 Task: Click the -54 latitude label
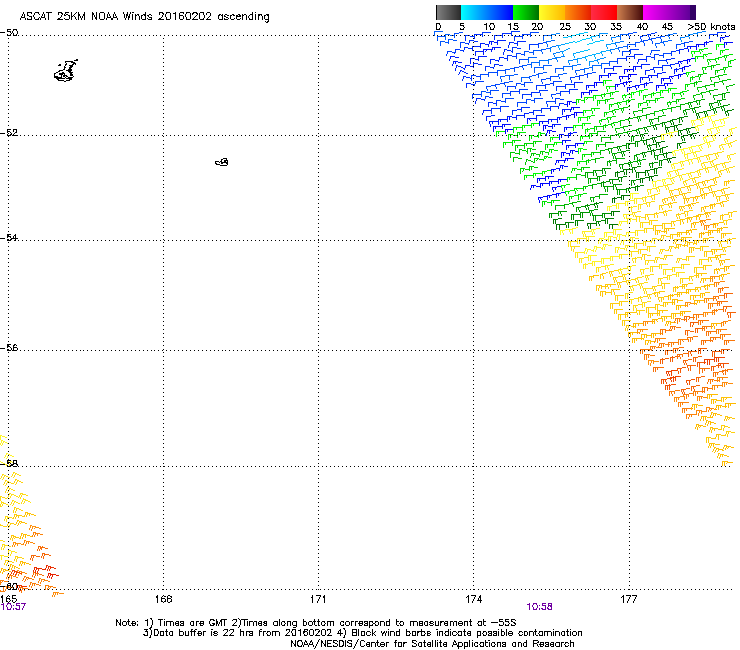coord(9,237)
